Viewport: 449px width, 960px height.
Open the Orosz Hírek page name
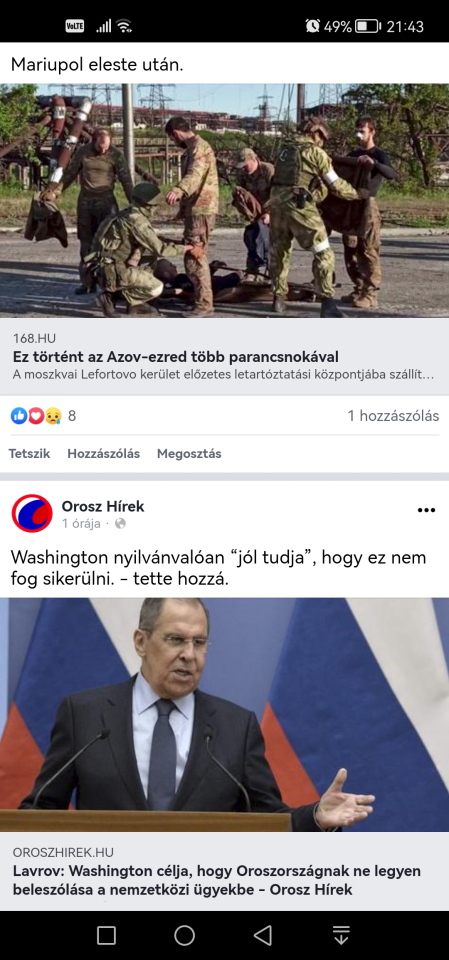pyautogui.click(x=103, y=506)
